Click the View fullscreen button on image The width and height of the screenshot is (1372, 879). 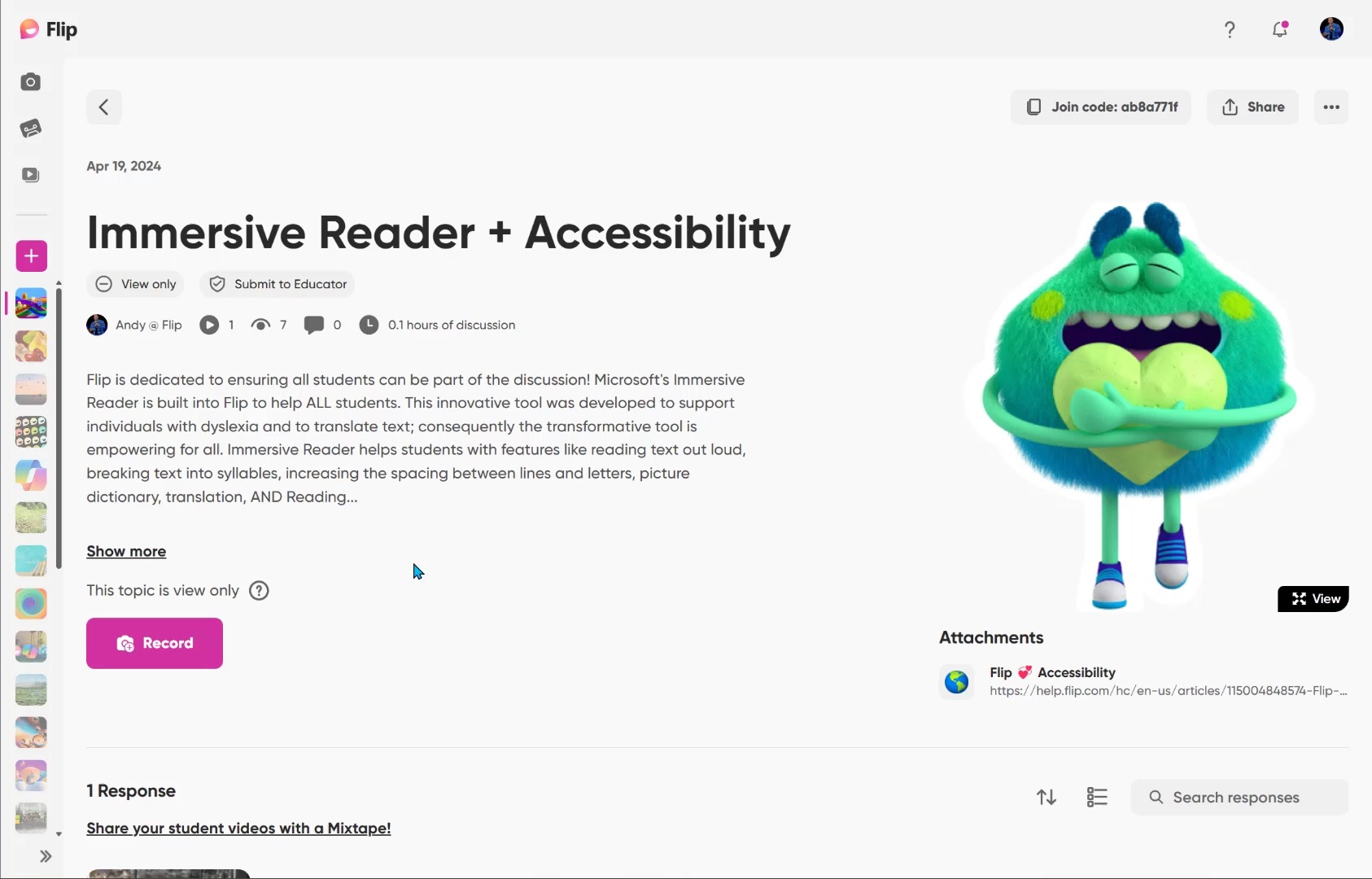1313,599
